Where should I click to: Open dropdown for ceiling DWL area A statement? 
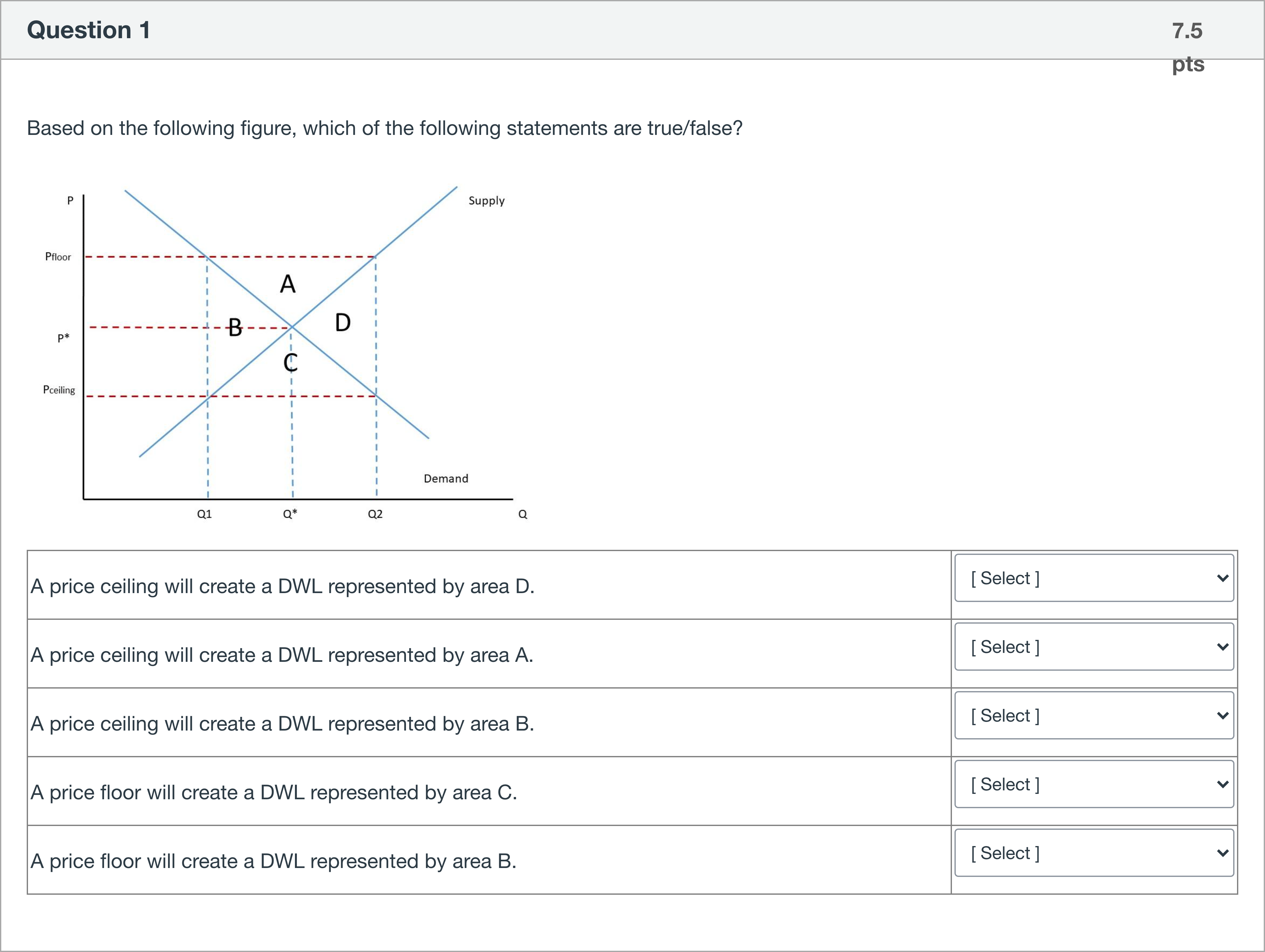pyautogui.click(x=1094, y=647)
